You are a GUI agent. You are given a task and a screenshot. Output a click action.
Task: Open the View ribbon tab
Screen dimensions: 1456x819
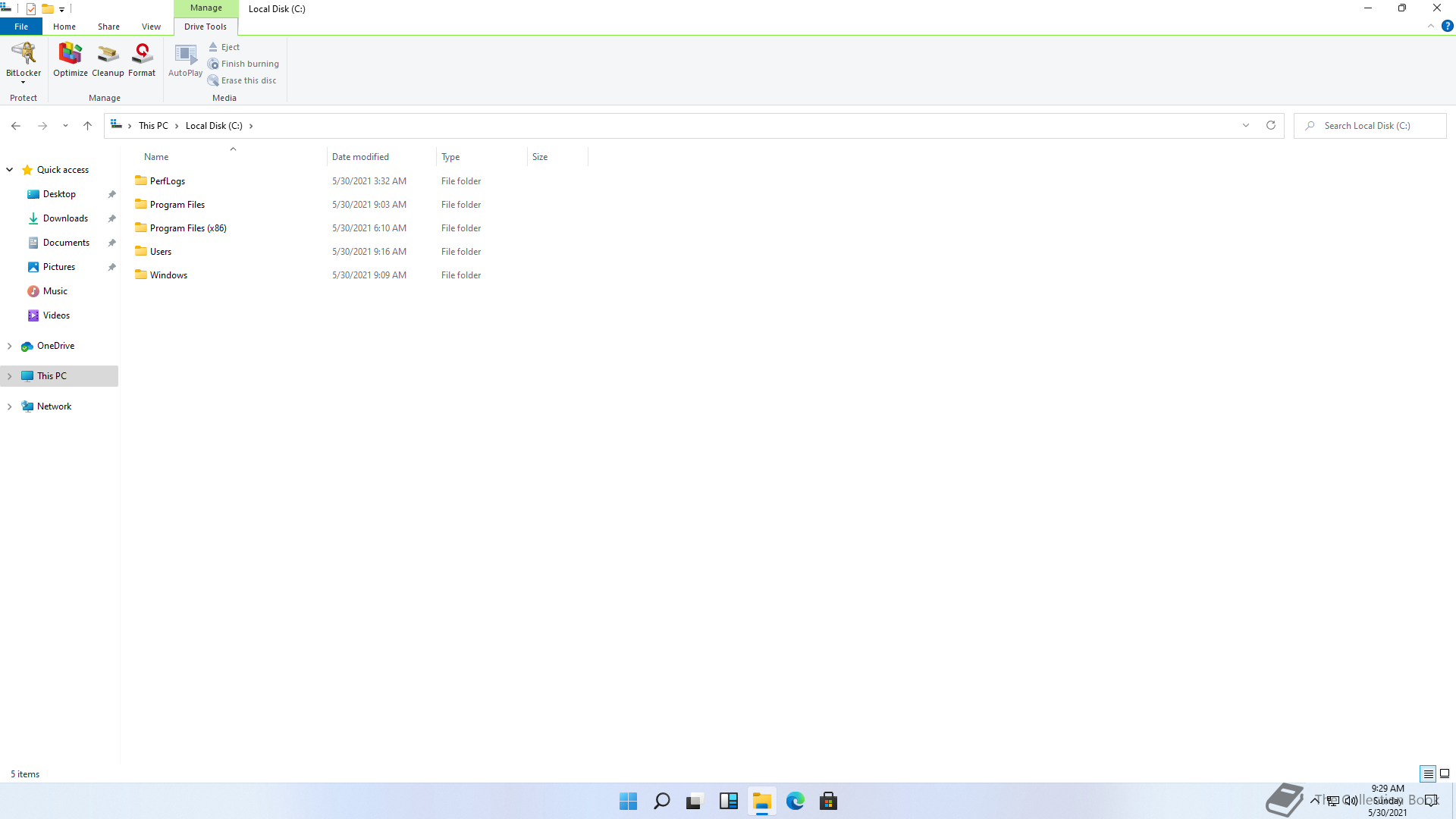[151, 27]
